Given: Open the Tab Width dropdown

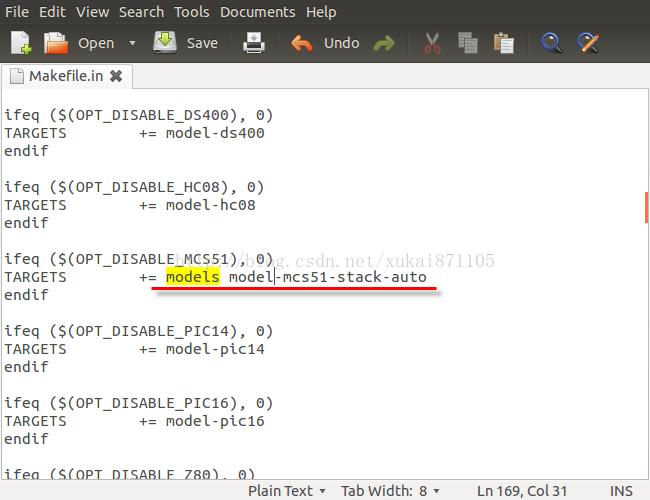Looking at the screenshot, I should pyautogui.click(x=390, y=491).
